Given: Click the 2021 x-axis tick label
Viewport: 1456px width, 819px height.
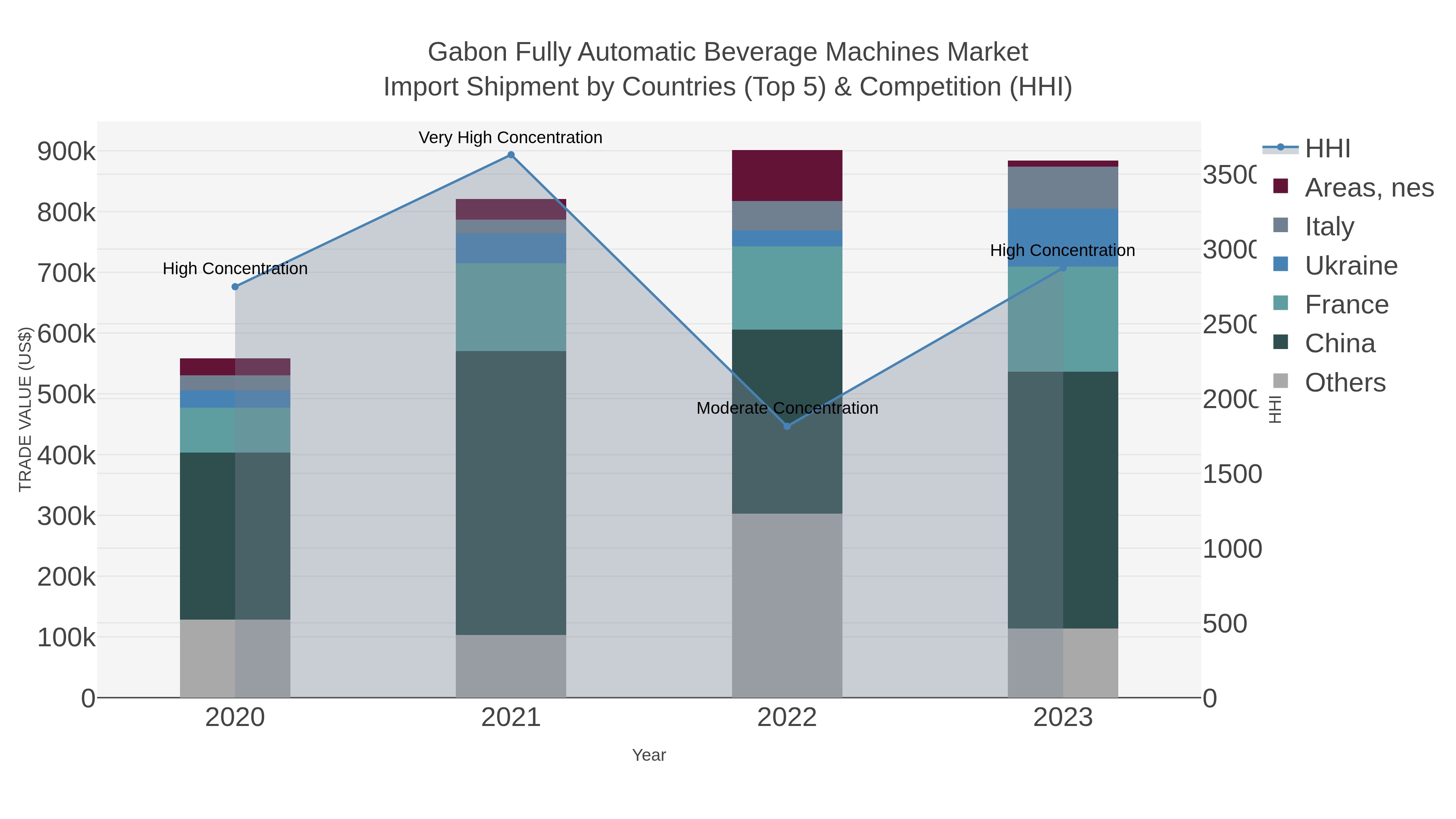Looking at the screenshot, I should (x=511, y=718).
